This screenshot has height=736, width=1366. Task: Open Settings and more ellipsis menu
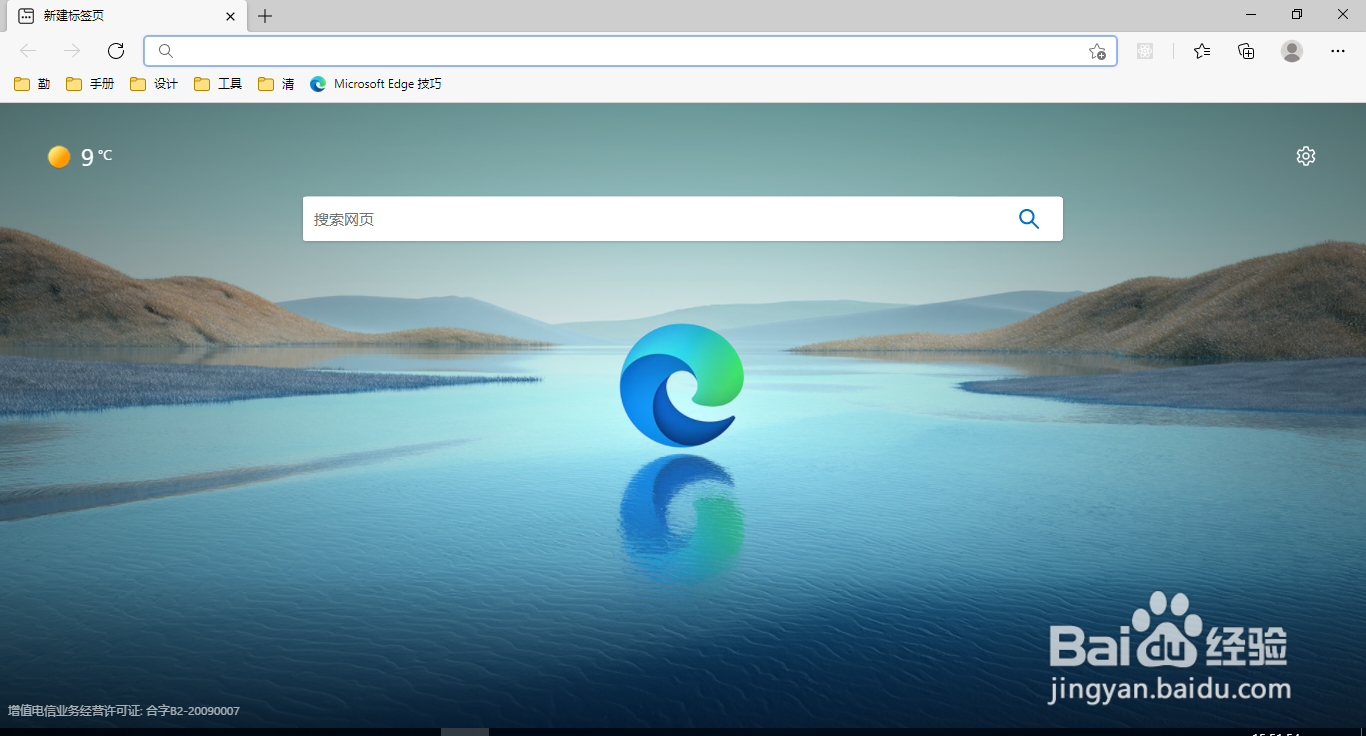click(1338, 51)
